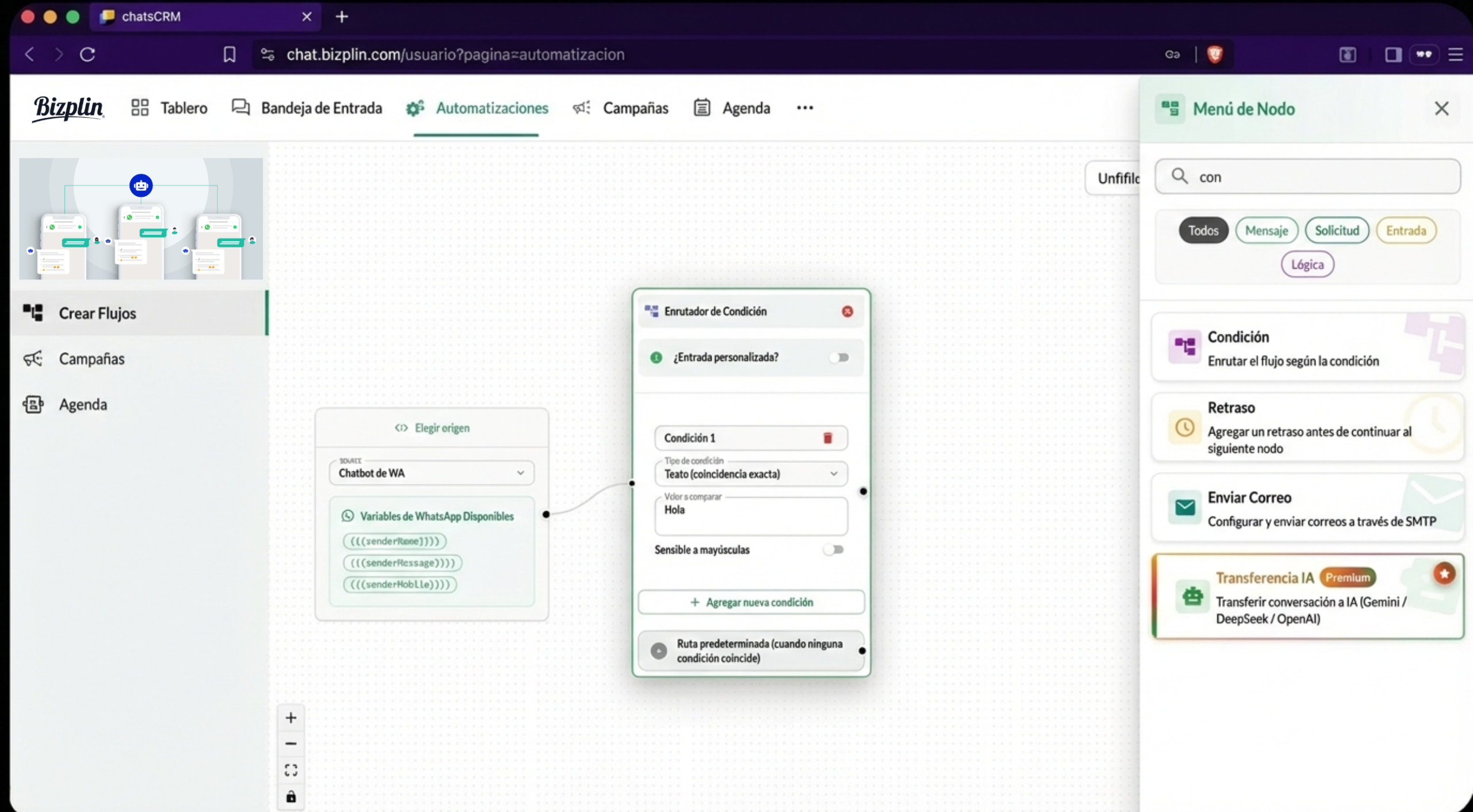Click Brave shield icon in address bar

pyautogui.click(x=1215, y=55)
